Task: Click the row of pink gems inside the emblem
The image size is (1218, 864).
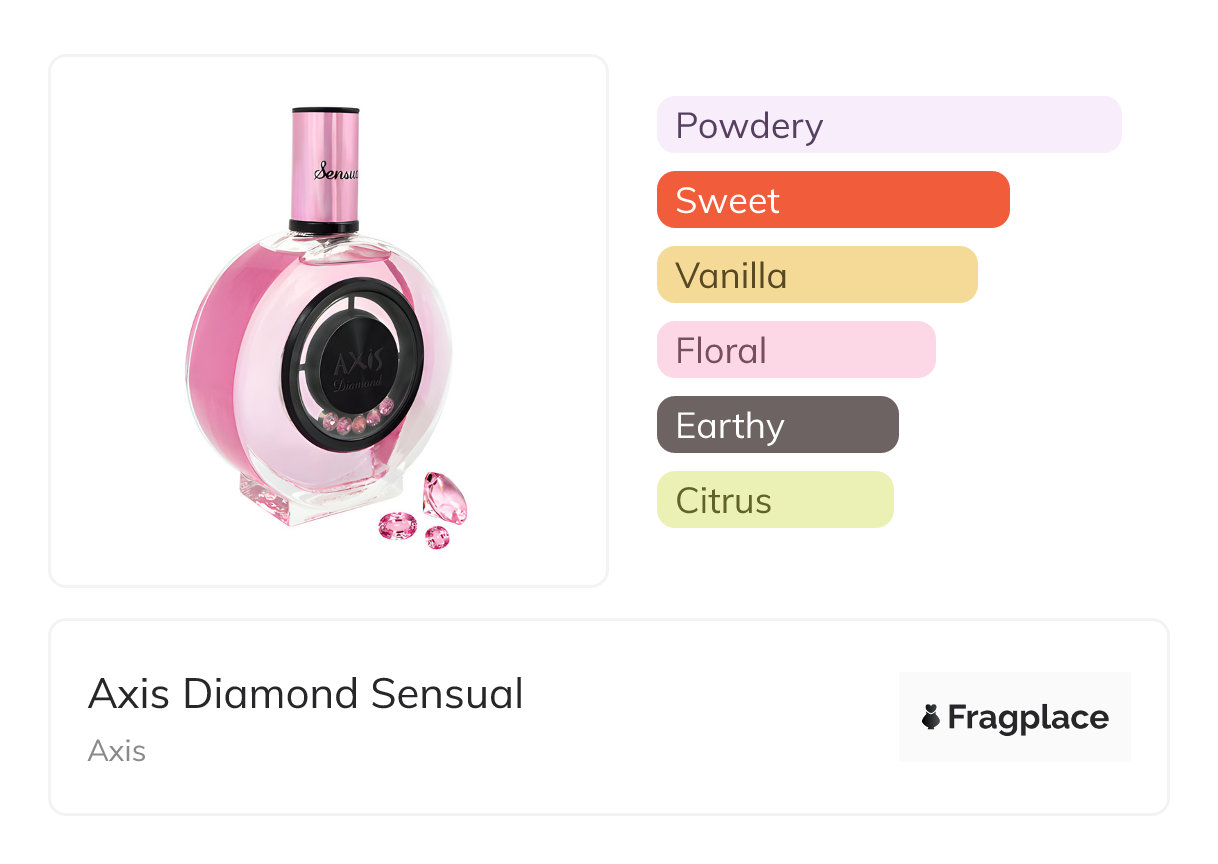Action: click(x=360, y=418)
